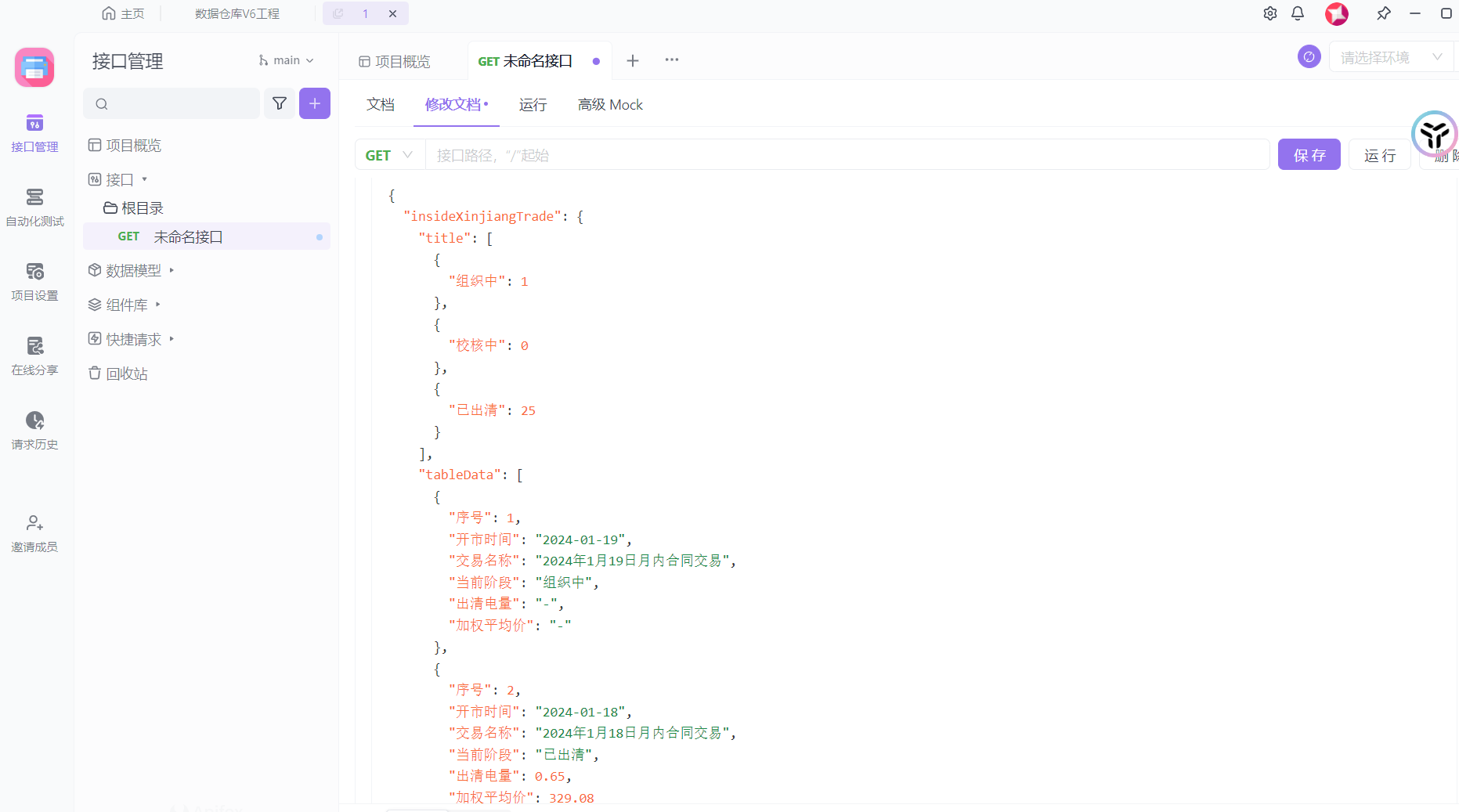Viewport: 1459px width, 812px height.
Task: Click the purple plus add button
Action: [x=315, y=103]
